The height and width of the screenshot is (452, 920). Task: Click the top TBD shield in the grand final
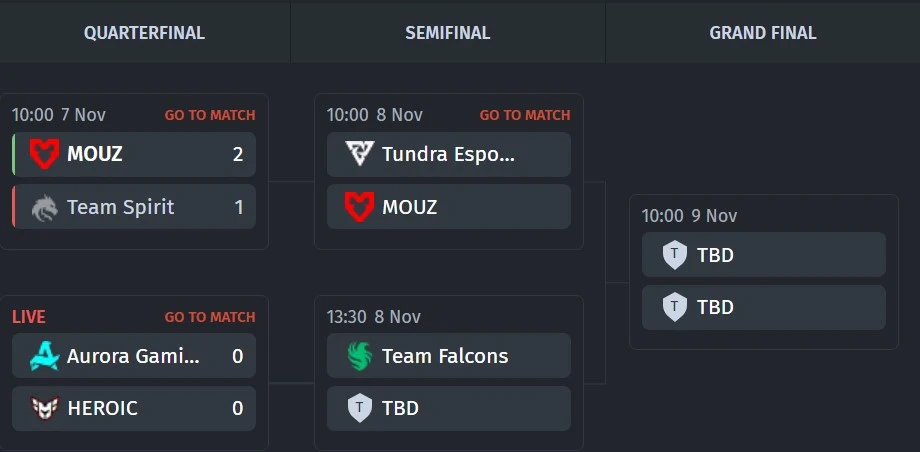[x=675, y=255]
